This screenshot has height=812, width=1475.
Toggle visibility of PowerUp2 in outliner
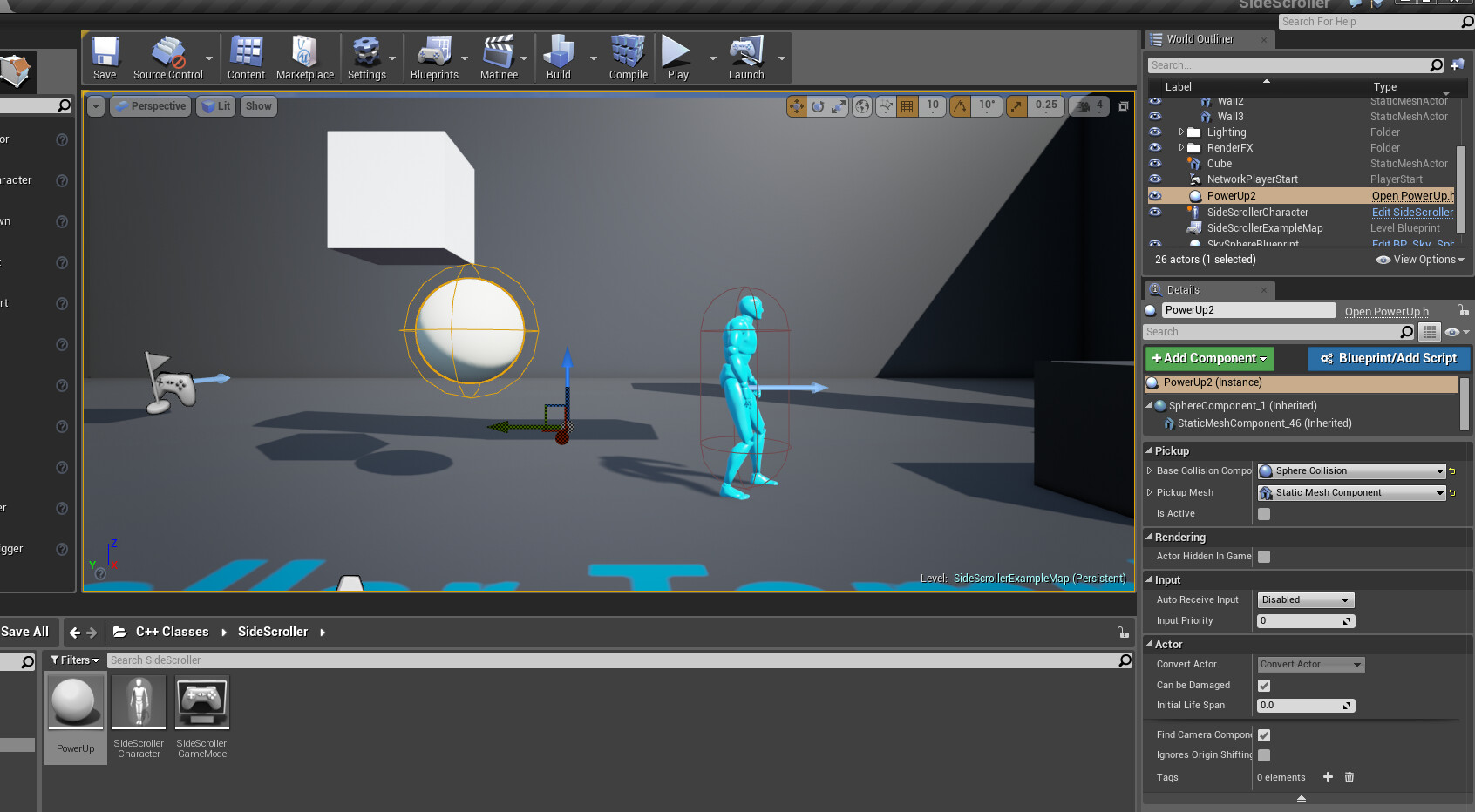(1156, 196)
